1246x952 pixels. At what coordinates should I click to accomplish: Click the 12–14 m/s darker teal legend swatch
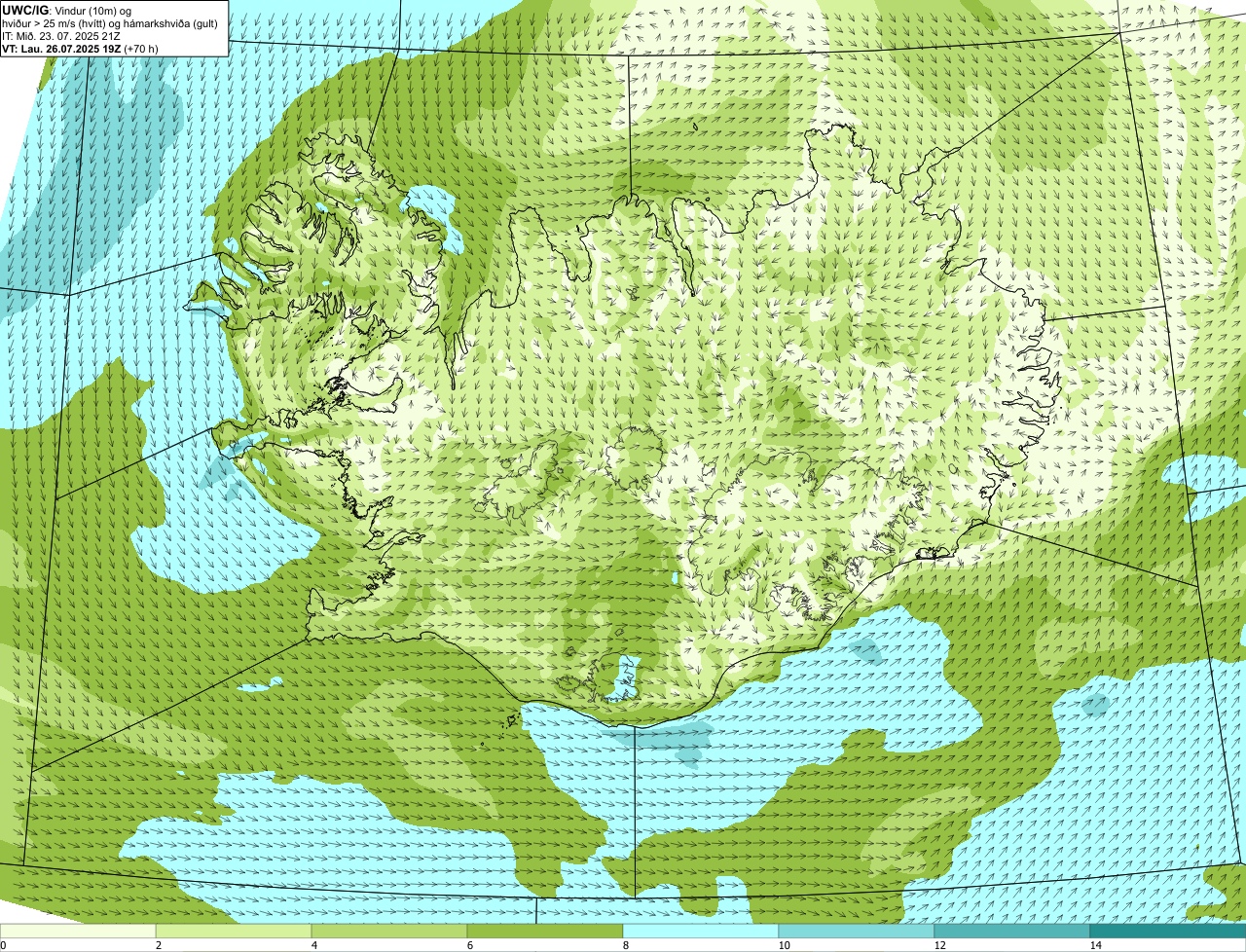coord(1012,932)
